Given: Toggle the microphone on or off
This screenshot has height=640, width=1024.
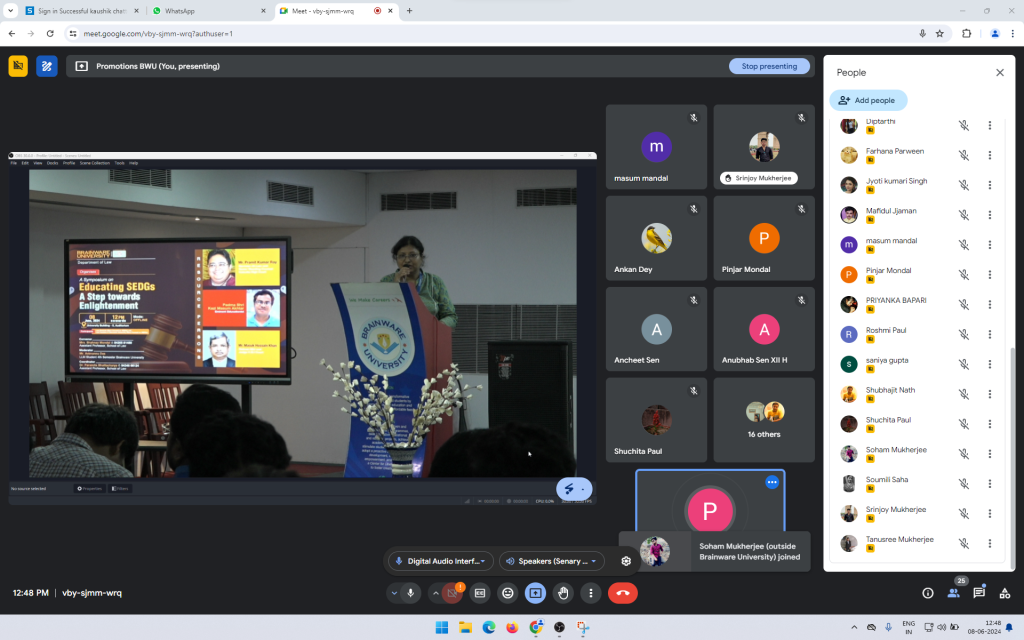Looking at the screenshot, I should coord(411,593).
